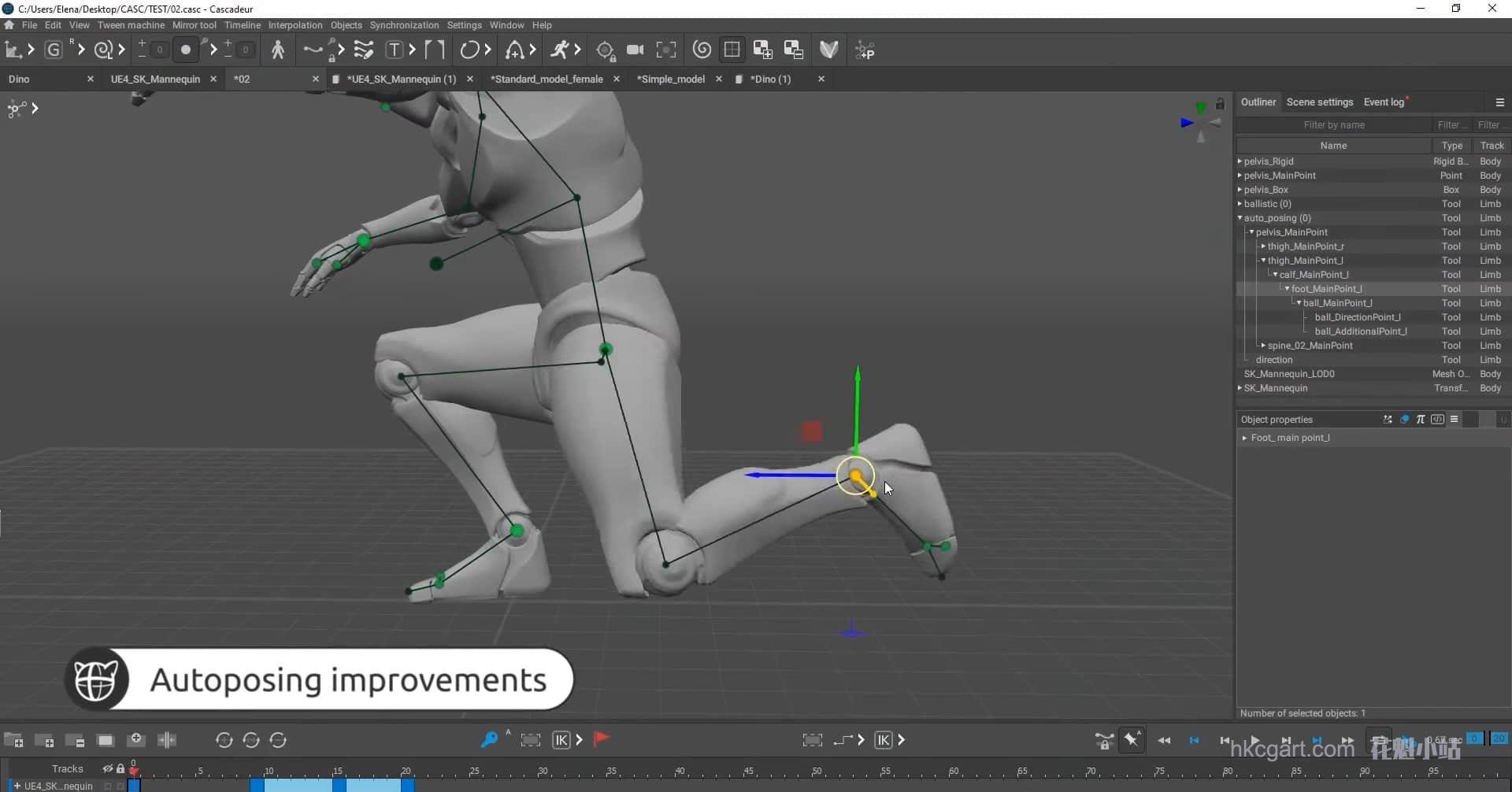This screenshot has width=1512, height=792.
Task: Switch to the *Standard_model_female tab
Action: [x=547, y=79]
